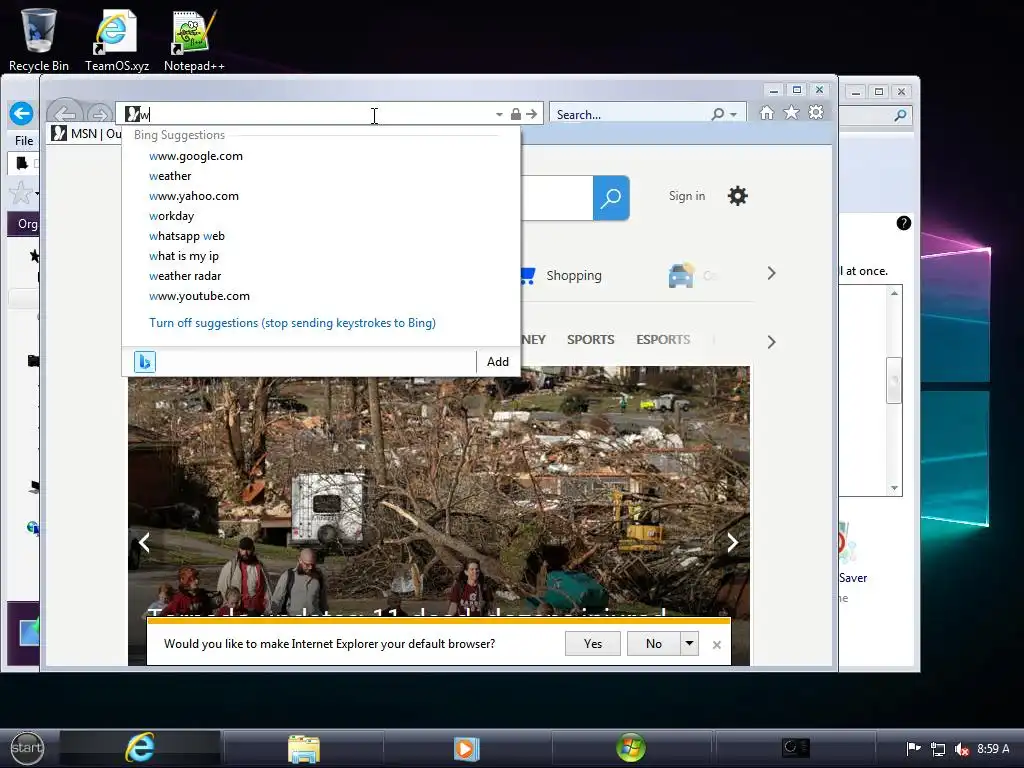
Task: Click scroll down arrow in right window list
Action: click(x=894, y=488)
